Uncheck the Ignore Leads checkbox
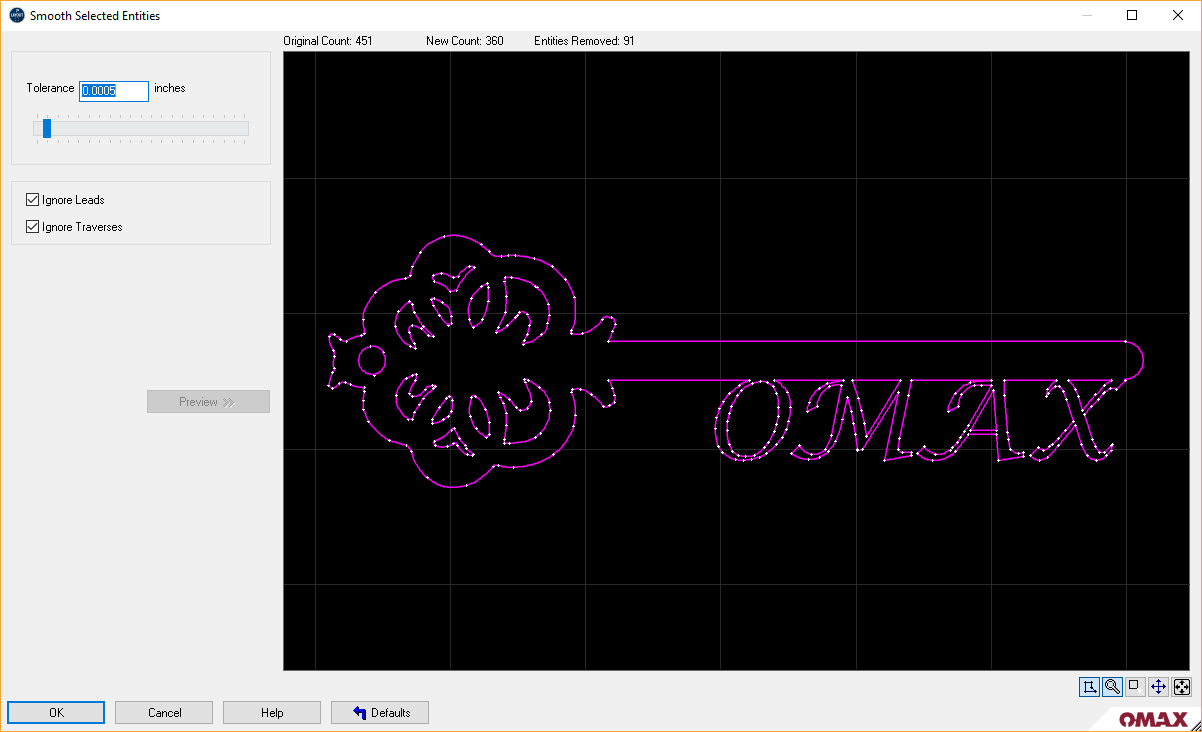This screenshot has height=732, width=1202. 33,200
